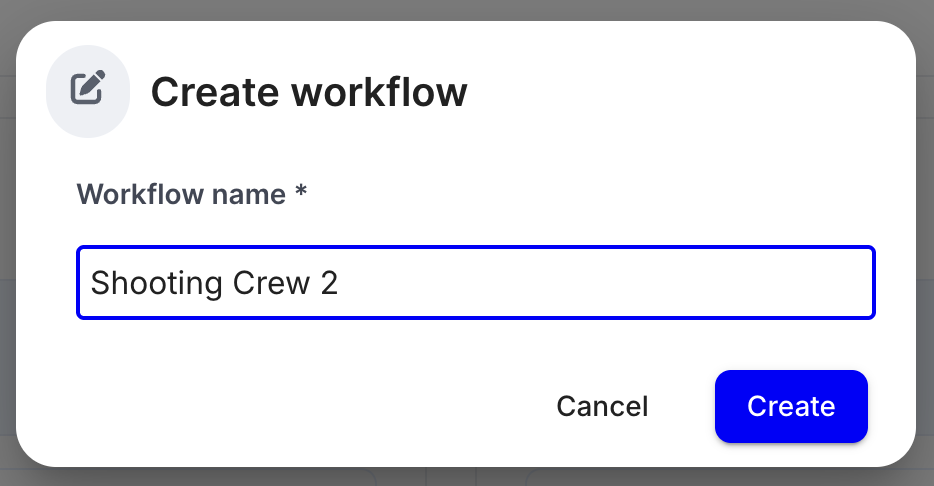Screen dimensions: 934x486
Task: Click the 'Shooting Crew 2' text in field
Action: tap(214, 283)
